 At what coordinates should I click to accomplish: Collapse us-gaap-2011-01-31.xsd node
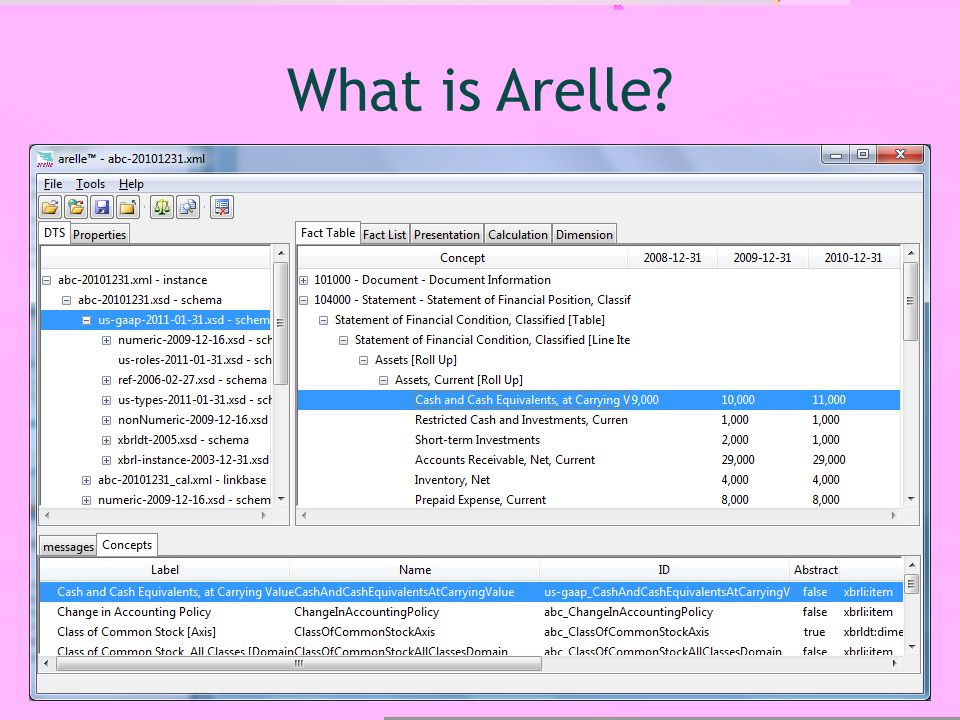click(x=86, y=320)
